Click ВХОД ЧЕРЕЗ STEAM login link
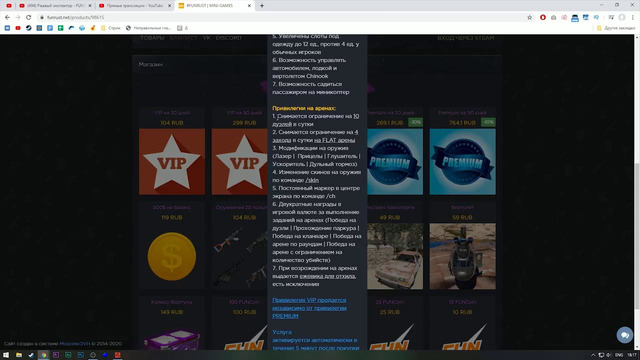640x360 pixels. 466,38
